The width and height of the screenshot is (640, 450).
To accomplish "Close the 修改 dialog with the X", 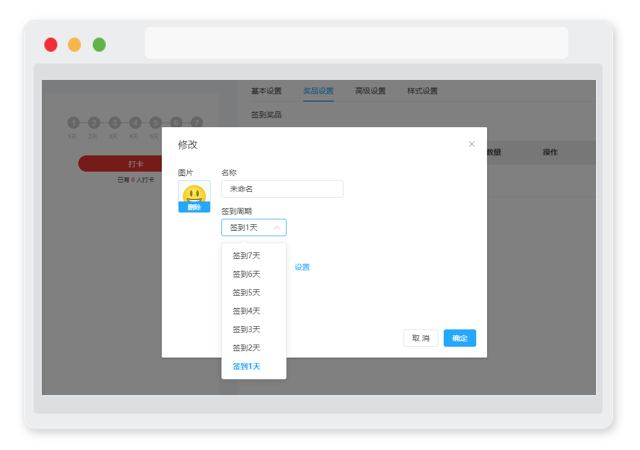I will tap(471, 144).
